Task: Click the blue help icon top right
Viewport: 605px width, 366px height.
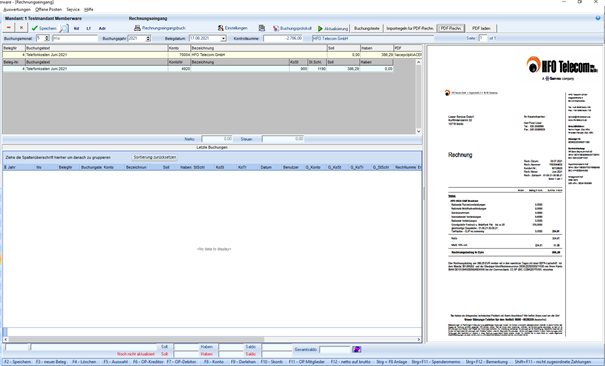Action: coord(598,18)
